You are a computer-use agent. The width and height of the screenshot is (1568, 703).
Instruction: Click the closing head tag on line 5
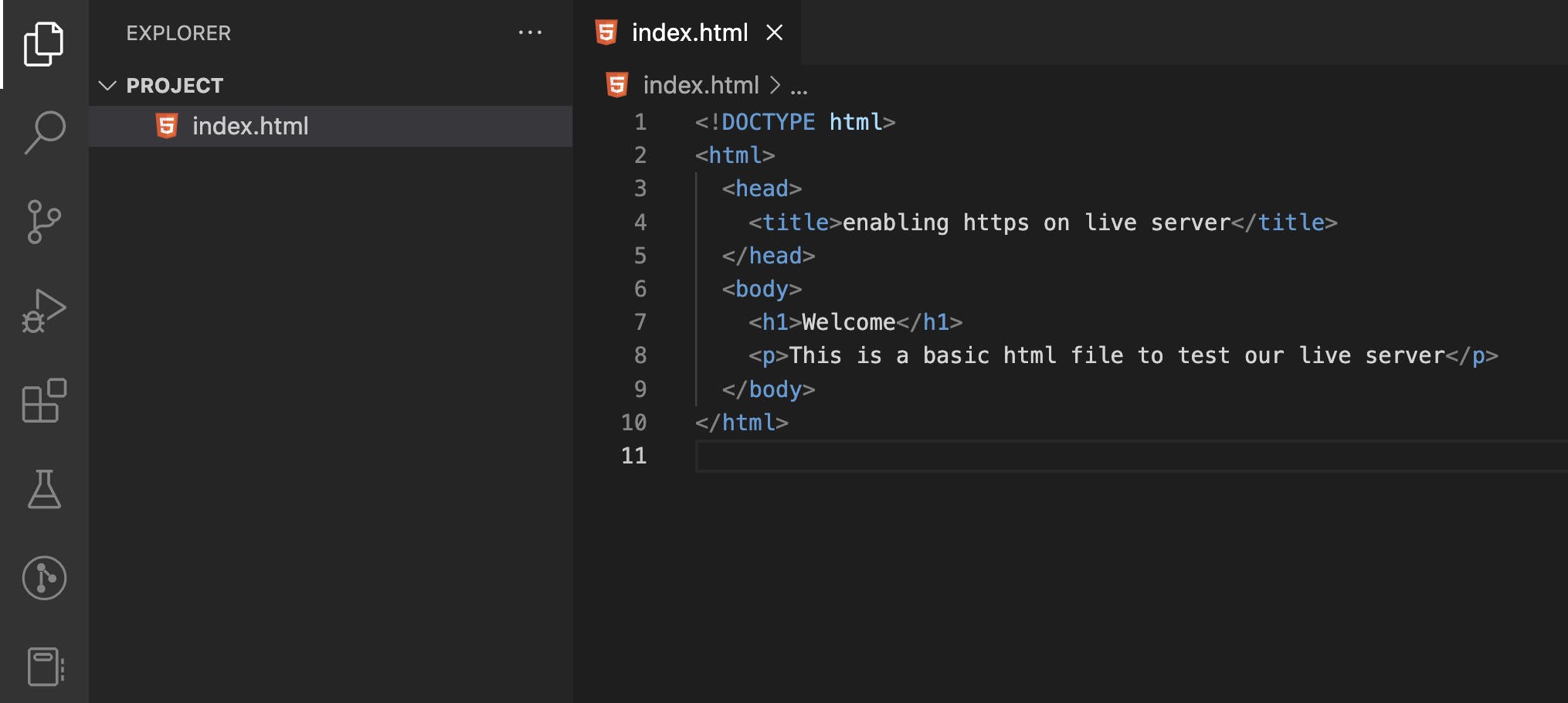point(769,256)
